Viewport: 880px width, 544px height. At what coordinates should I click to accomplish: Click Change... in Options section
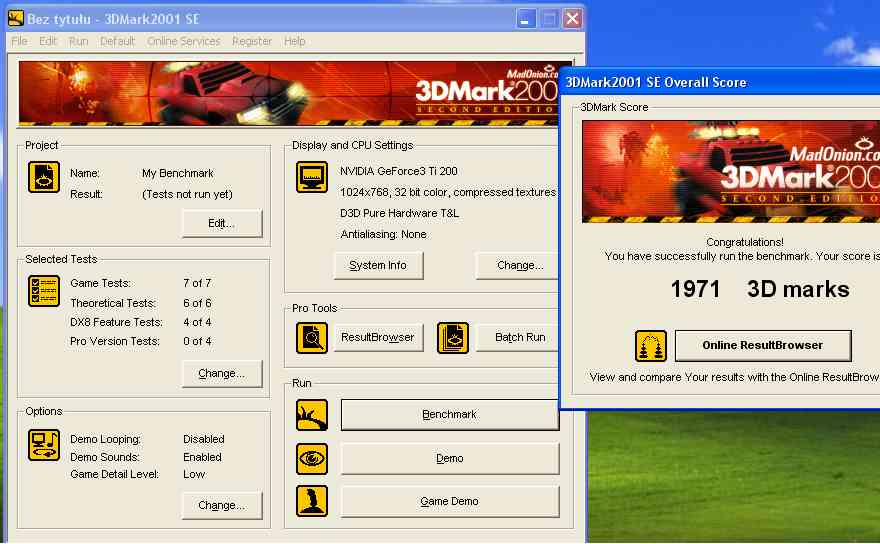(x=222, y=505)
